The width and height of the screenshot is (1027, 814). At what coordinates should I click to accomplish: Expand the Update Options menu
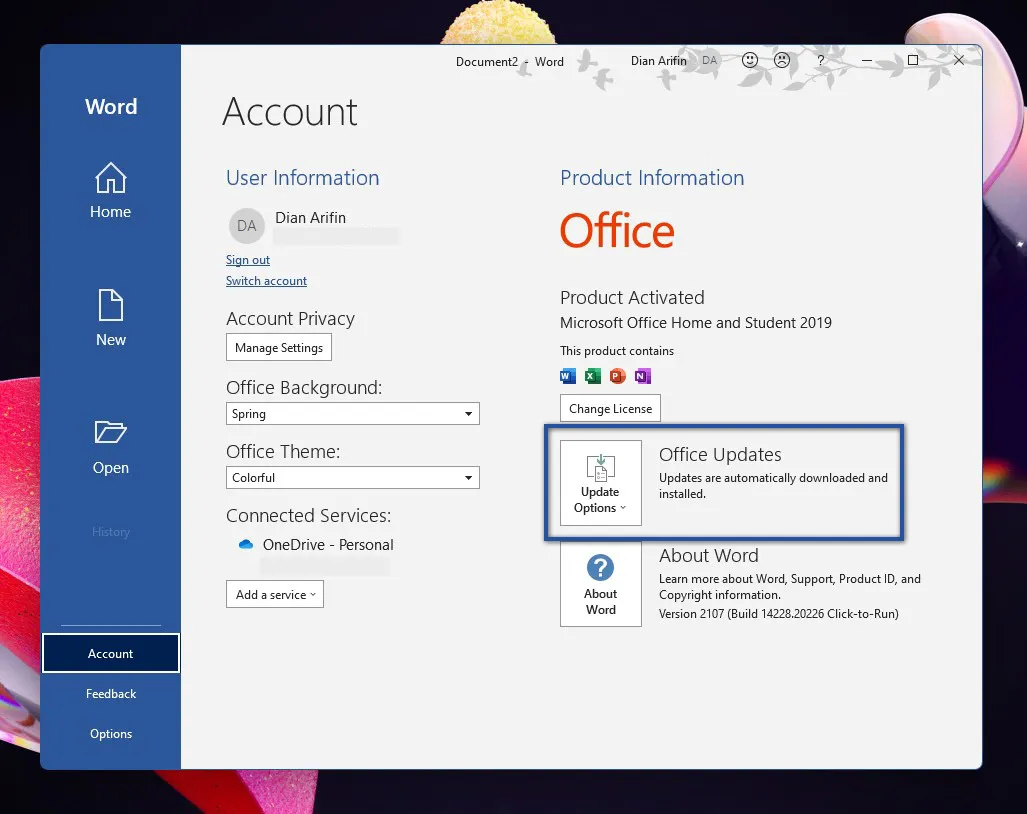point(600,482)
